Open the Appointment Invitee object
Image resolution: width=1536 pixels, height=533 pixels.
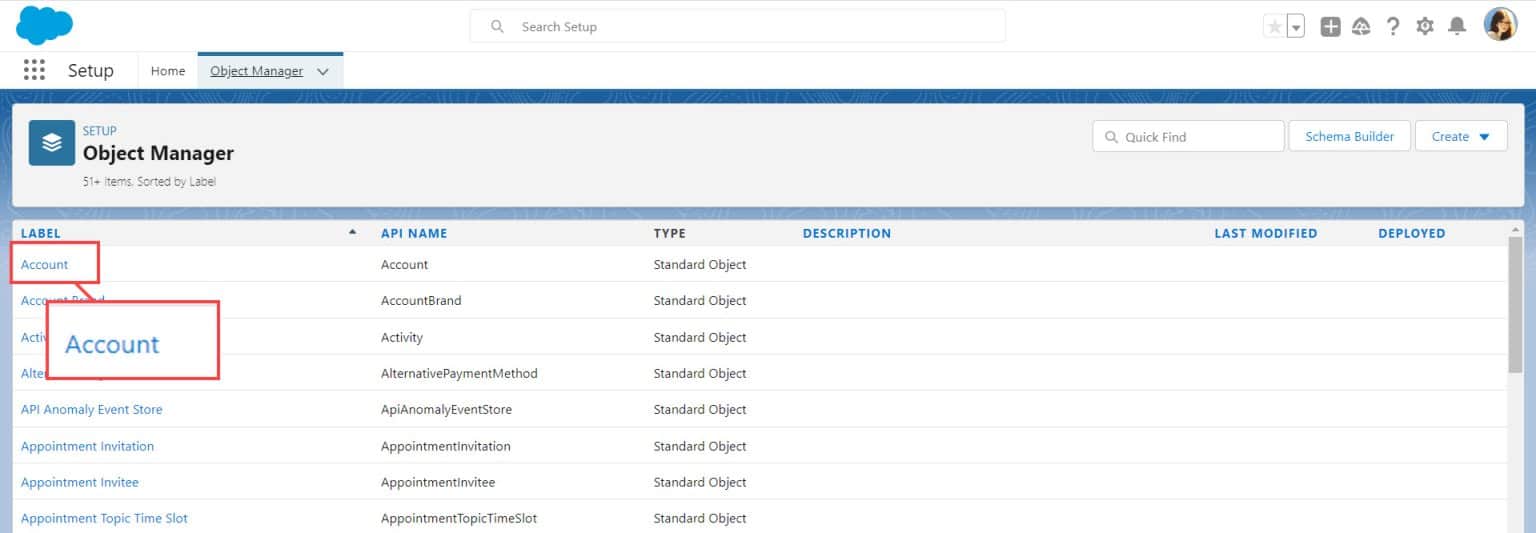(80, 482)
